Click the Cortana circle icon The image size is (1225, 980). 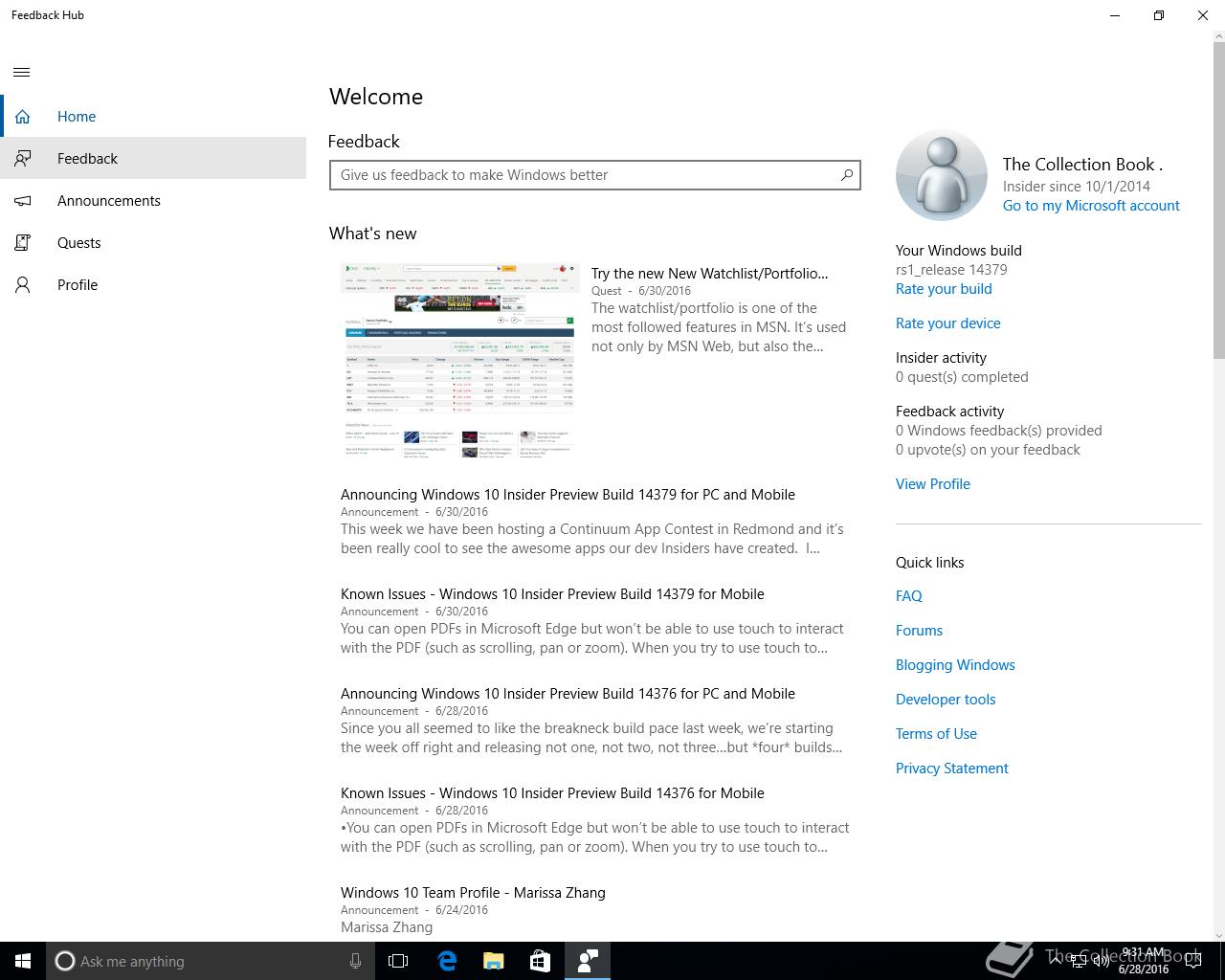[65, 961]
